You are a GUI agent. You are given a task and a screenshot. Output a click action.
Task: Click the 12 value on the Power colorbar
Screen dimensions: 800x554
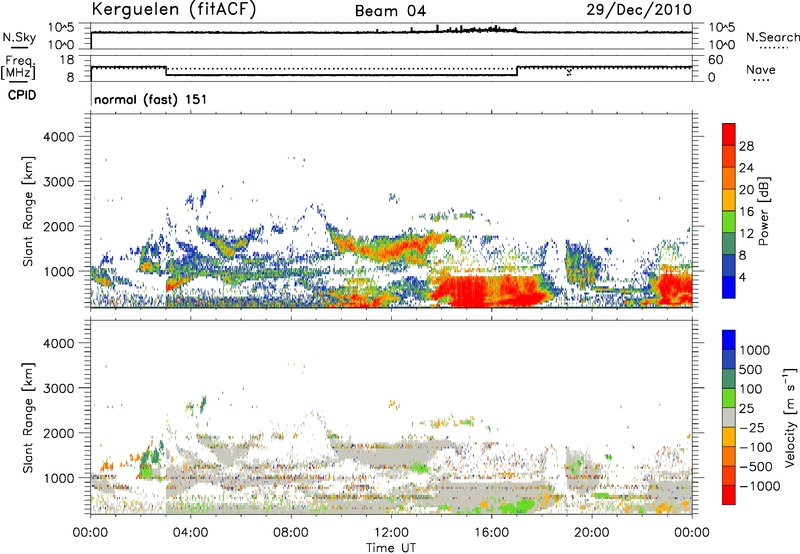coord(746,234)
